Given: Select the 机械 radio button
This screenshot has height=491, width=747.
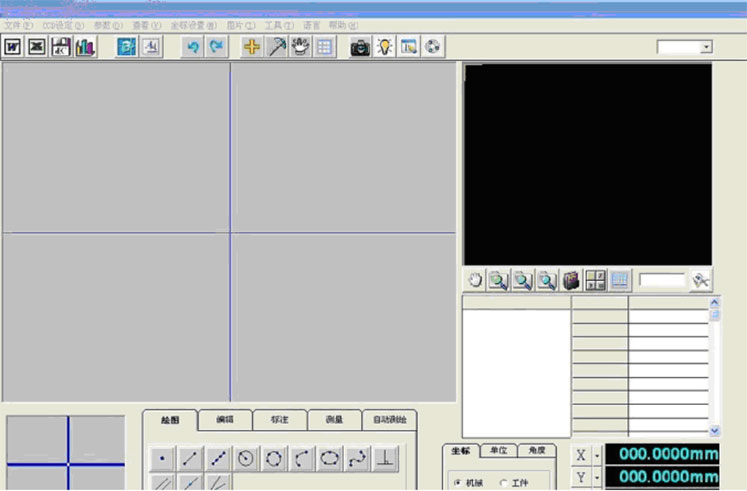Looking at the screenshot, I should pos(458,483).
